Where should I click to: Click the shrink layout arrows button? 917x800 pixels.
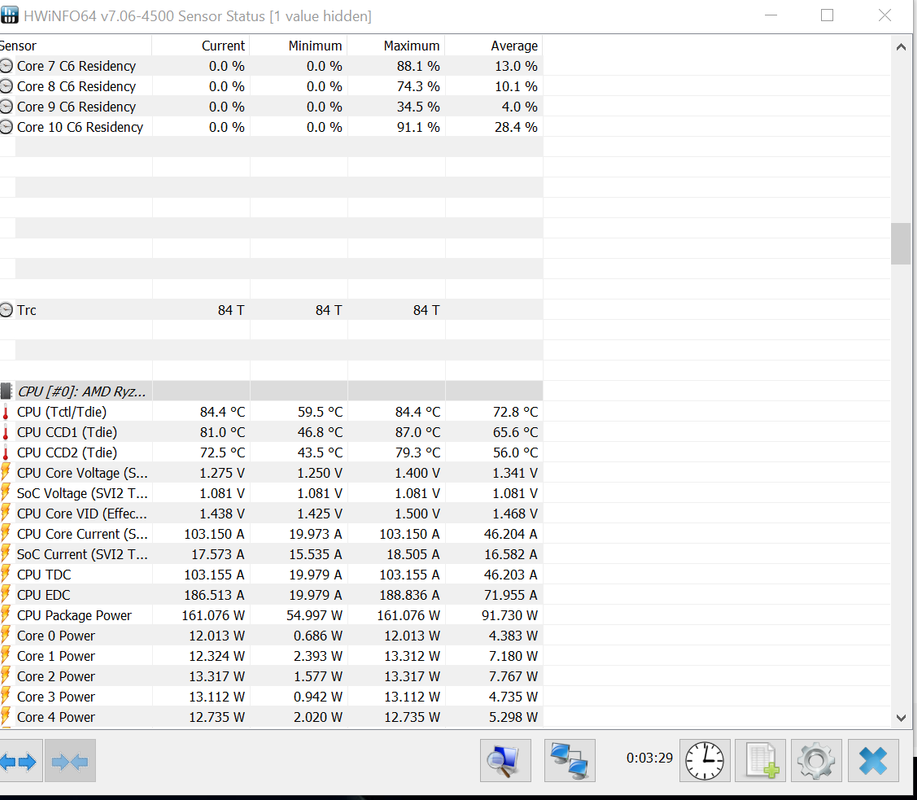70,761
